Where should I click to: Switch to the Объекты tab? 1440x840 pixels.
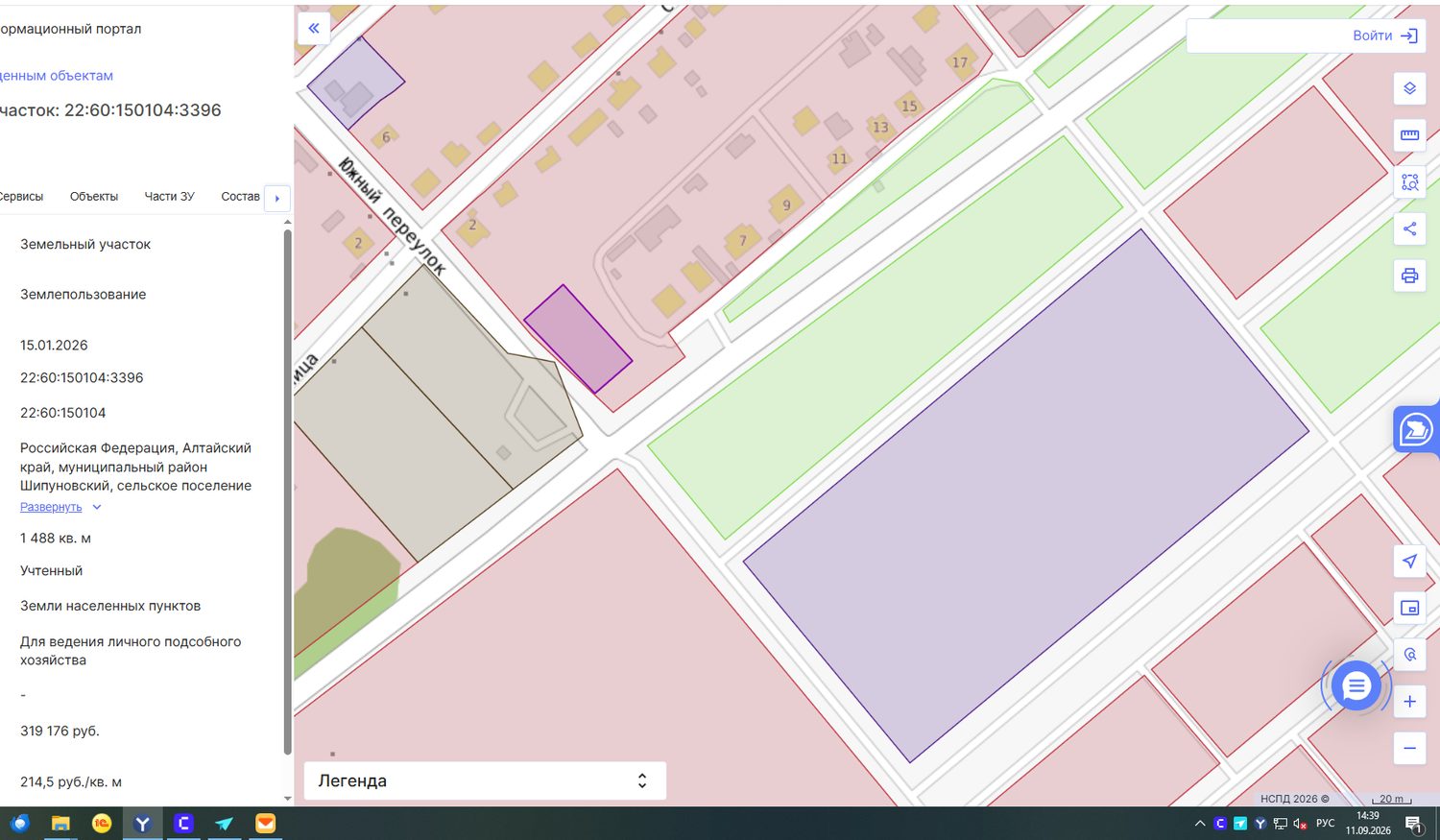[x=94, y=197]
